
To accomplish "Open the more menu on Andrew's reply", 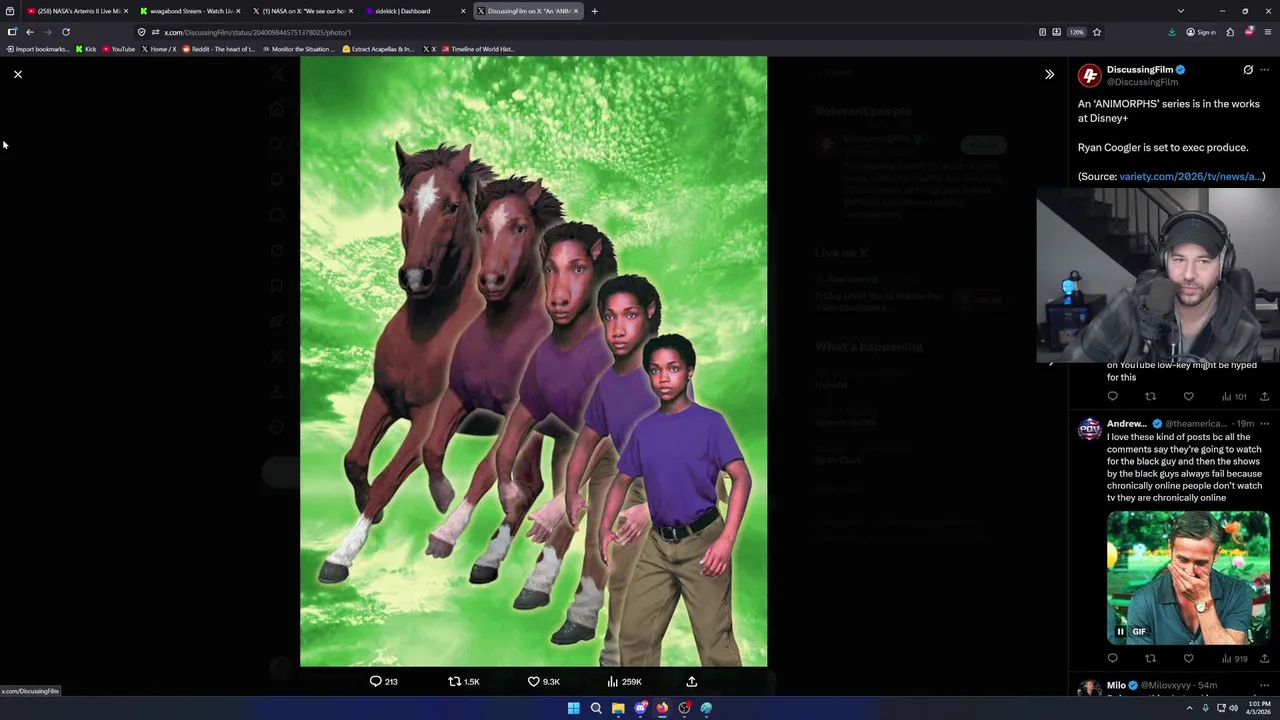I will coord(1265,424).
